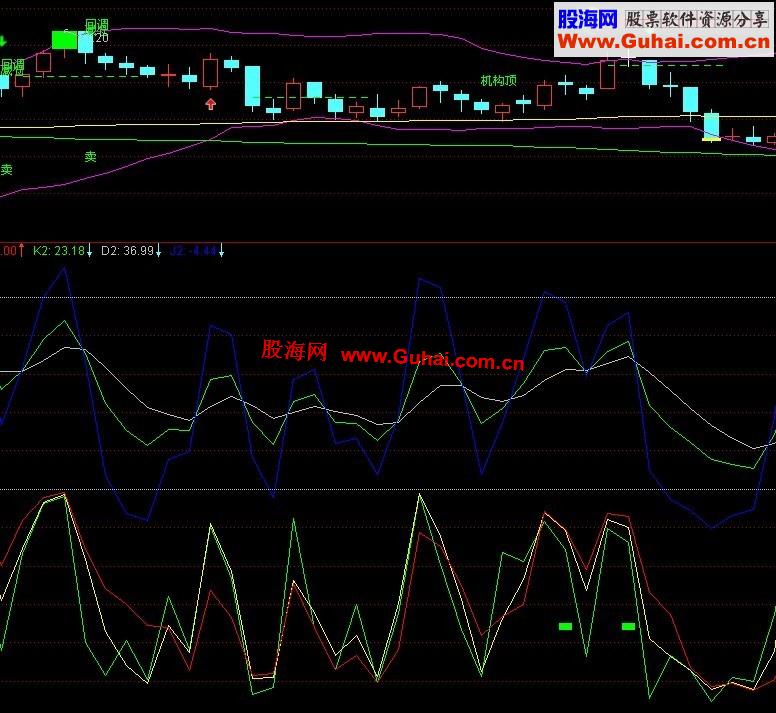Click the K2: 23.18 indicator value
776x713 pixels.
click(59, 251)
